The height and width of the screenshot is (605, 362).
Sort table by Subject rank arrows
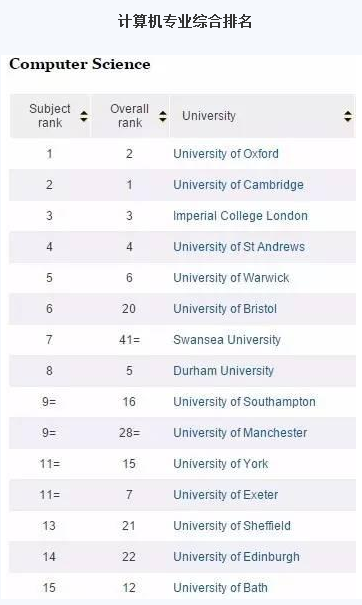84,116
